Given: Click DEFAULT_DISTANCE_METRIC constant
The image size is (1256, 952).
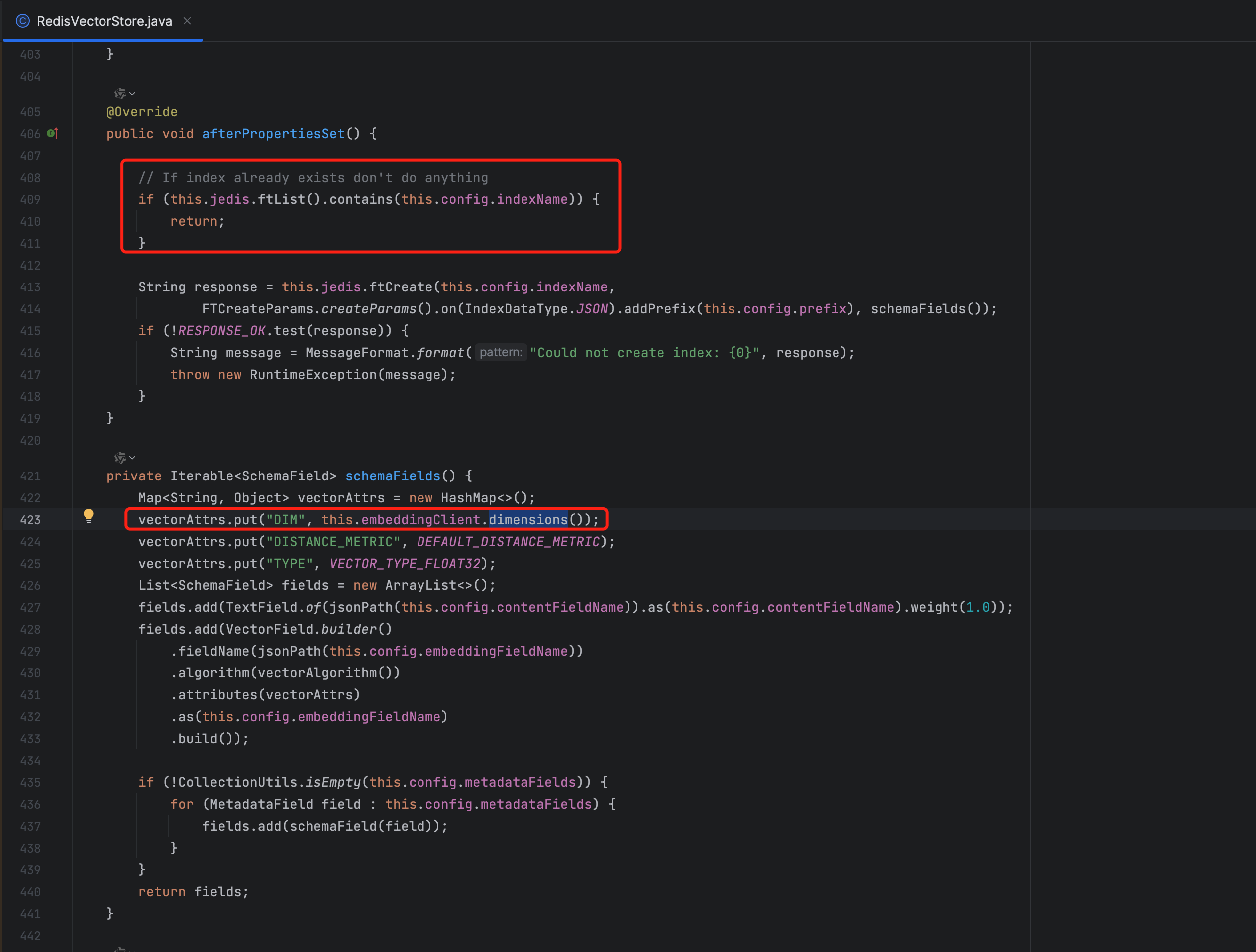Looking at the screenshot, I should 508,542.
